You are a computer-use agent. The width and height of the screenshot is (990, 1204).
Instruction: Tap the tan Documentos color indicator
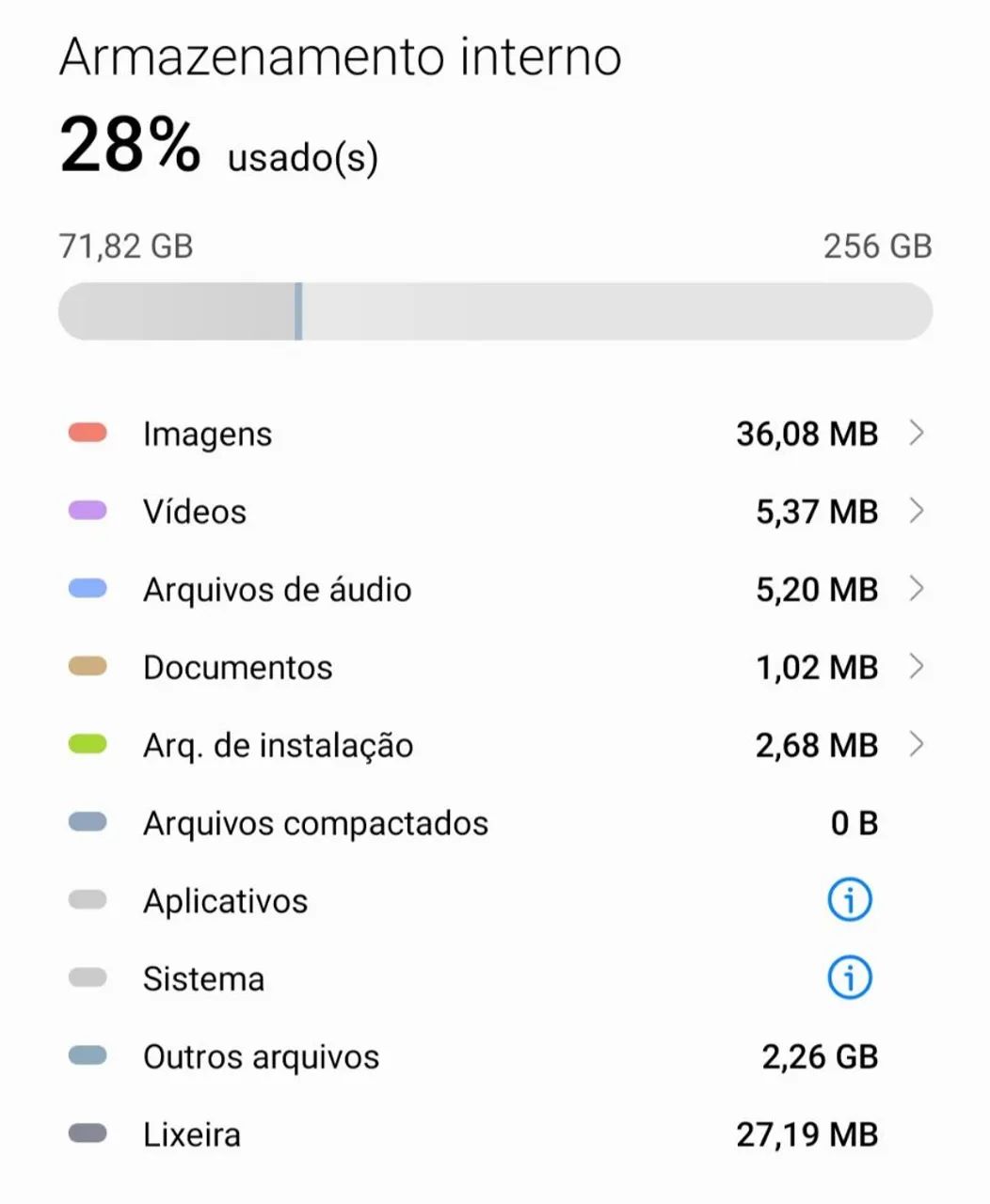88,667
